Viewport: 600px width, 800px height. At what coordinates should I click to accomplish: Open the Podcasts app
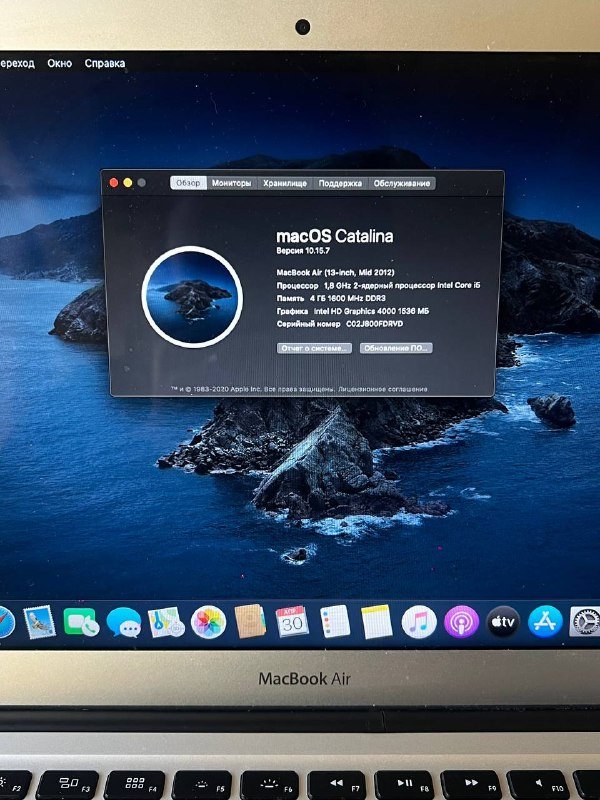461,622
